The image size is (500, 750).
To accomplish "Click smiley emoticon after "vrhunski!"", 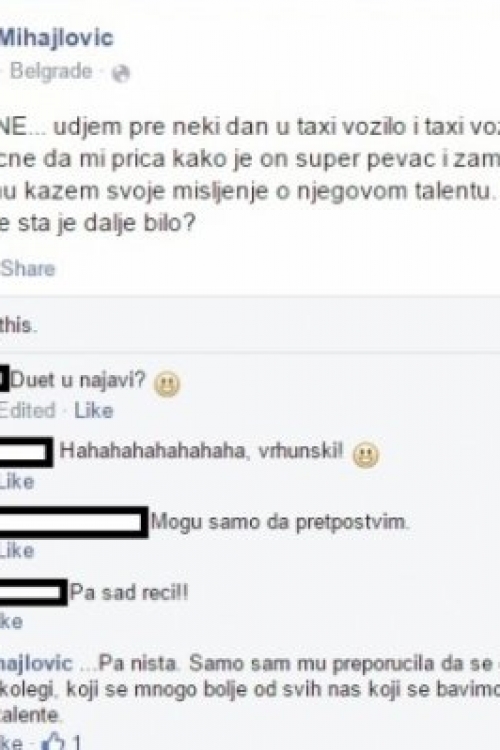I will pyautogui.click(x=366, y=453).
